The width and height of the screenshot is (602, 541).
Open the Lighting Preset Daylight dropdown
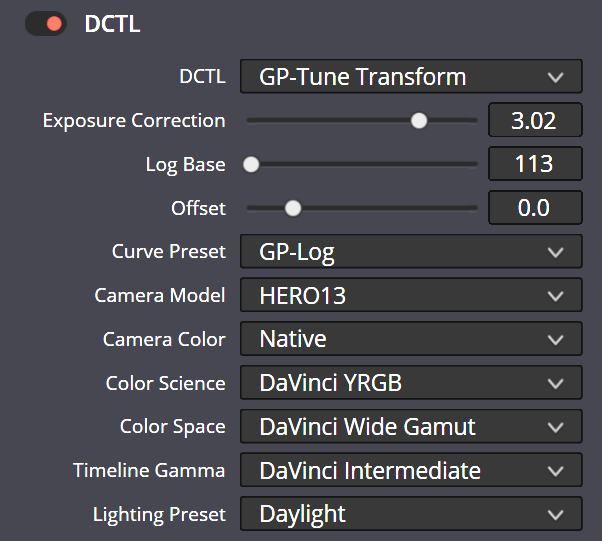411,515
